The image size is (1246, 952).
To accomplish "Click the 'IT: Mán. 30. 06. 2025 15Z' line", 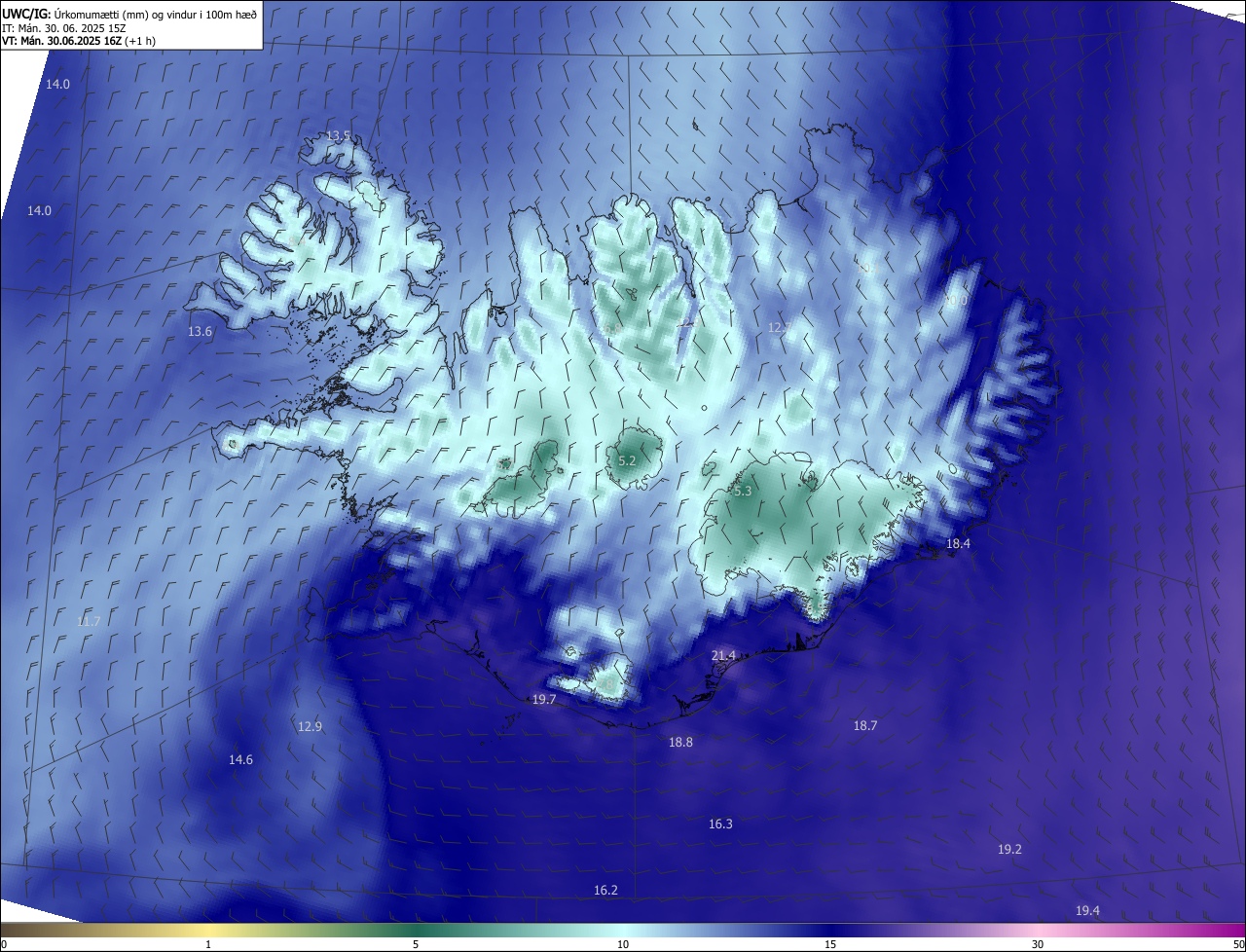I will tap(65, 27).
